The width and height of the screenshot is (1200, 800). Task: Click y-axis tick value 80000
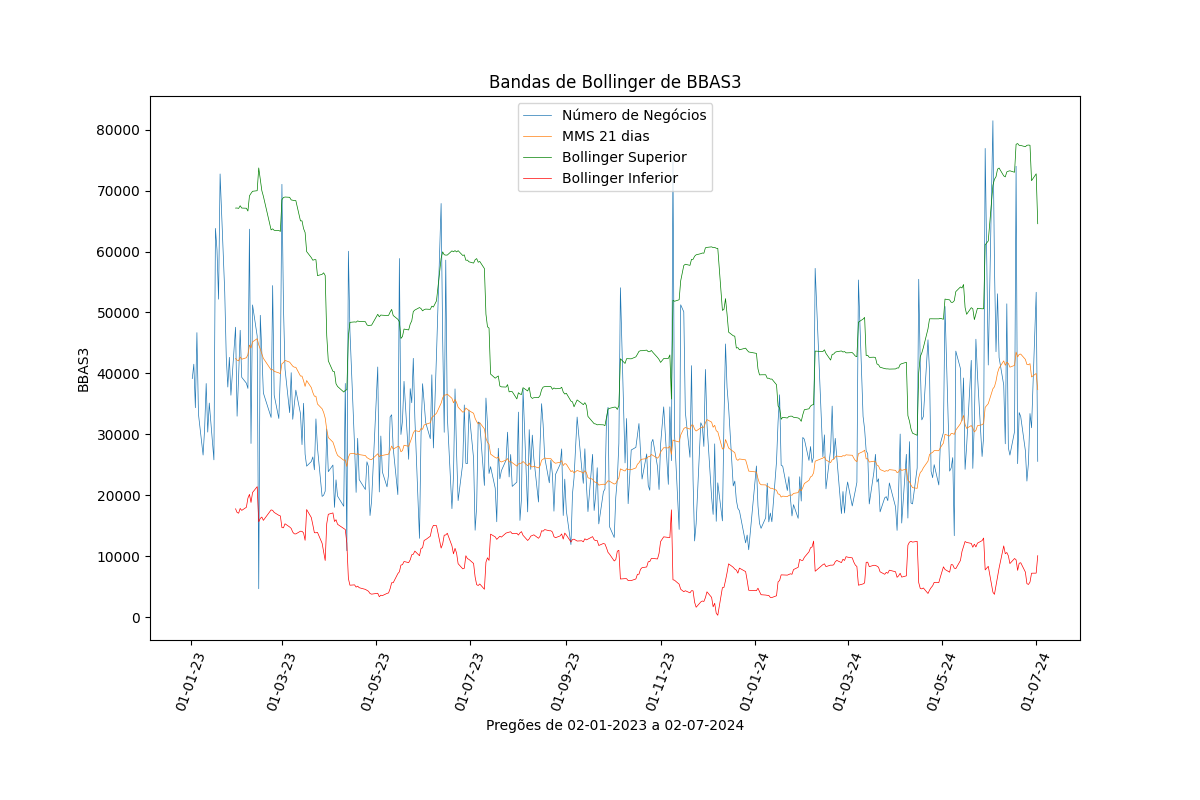(119, 130)
